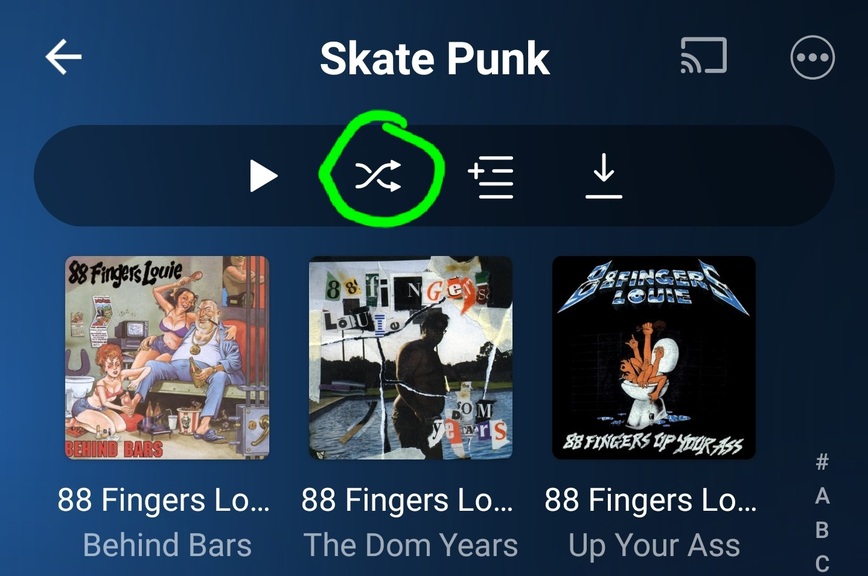868x576 pixels.
Task: Select the Up Your Ass album title
Action: pos(654,546)
